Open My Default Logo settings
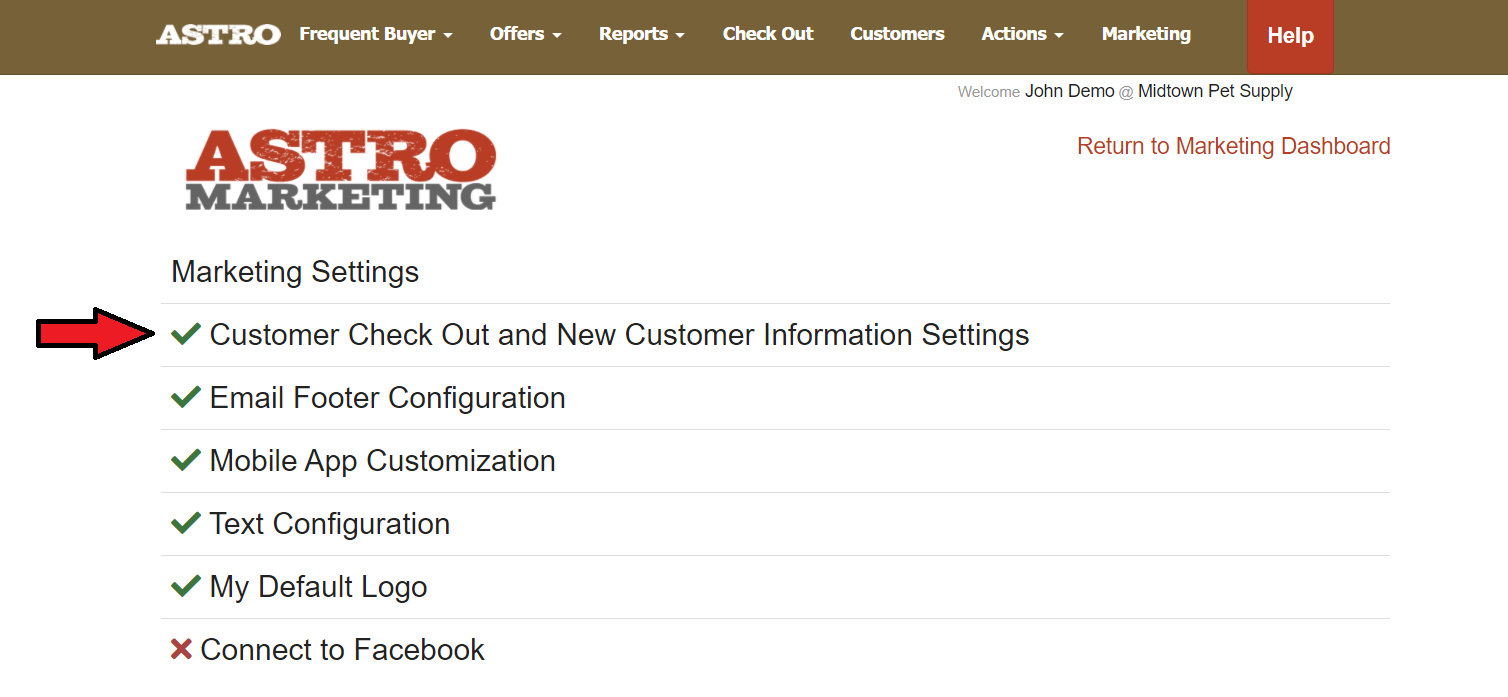The width and height of the screenshot is (1508, 697). [x=318, y=587]
